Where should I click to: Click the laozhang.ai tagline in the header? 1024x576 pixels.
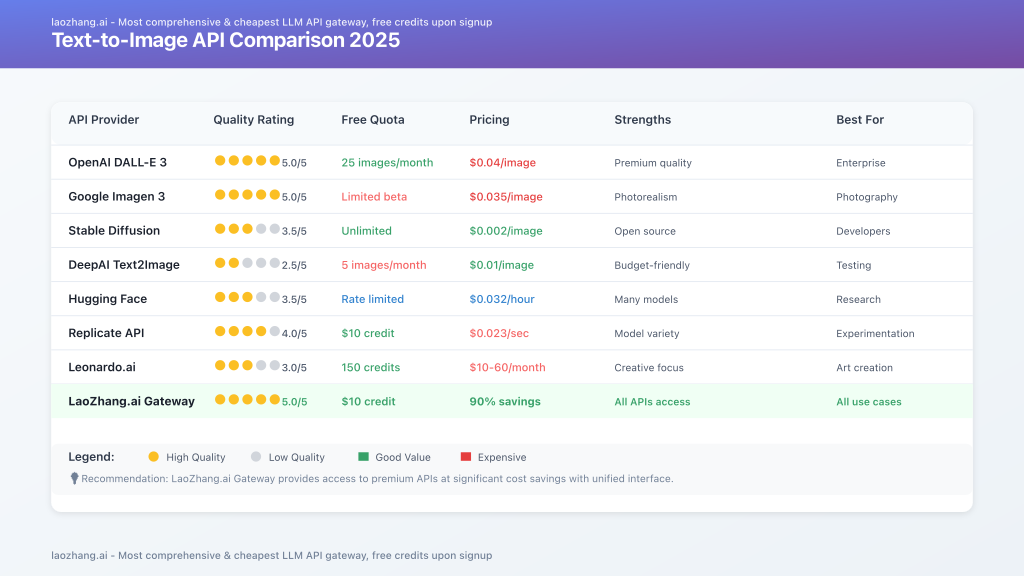point(272,22)
